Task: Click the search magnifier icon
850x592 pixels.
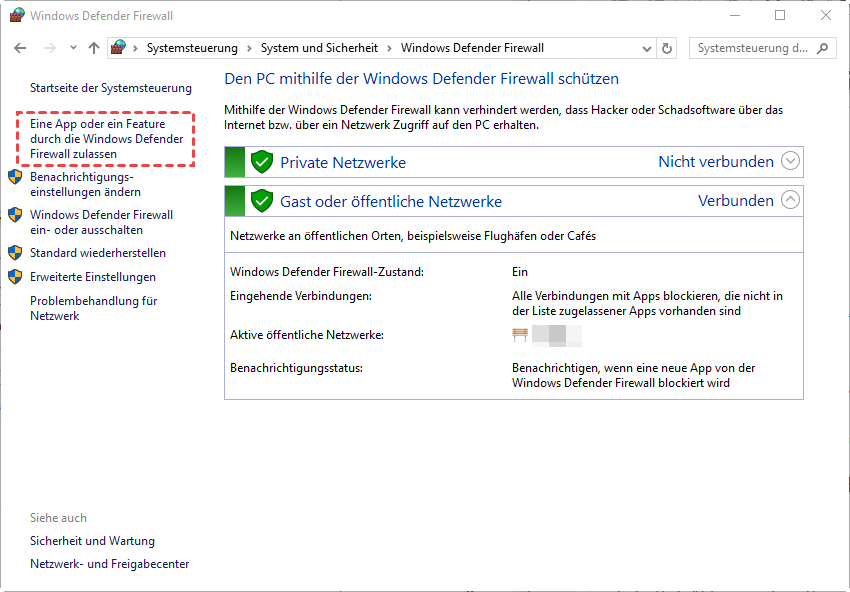Action: [824, 48]
